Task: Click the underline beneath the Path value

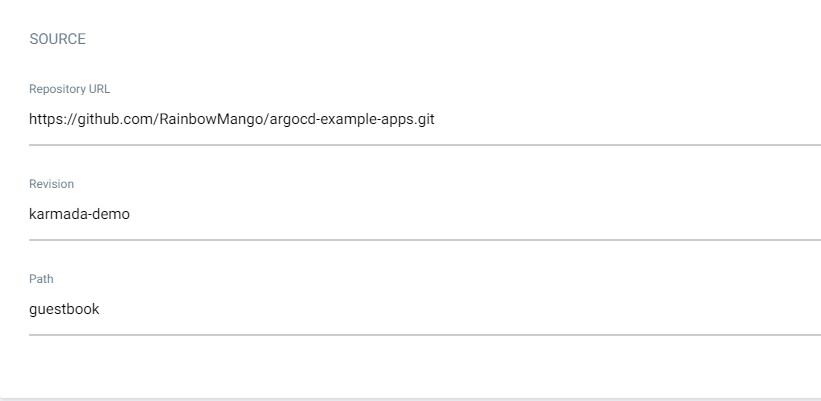Action: click(424, 334)
